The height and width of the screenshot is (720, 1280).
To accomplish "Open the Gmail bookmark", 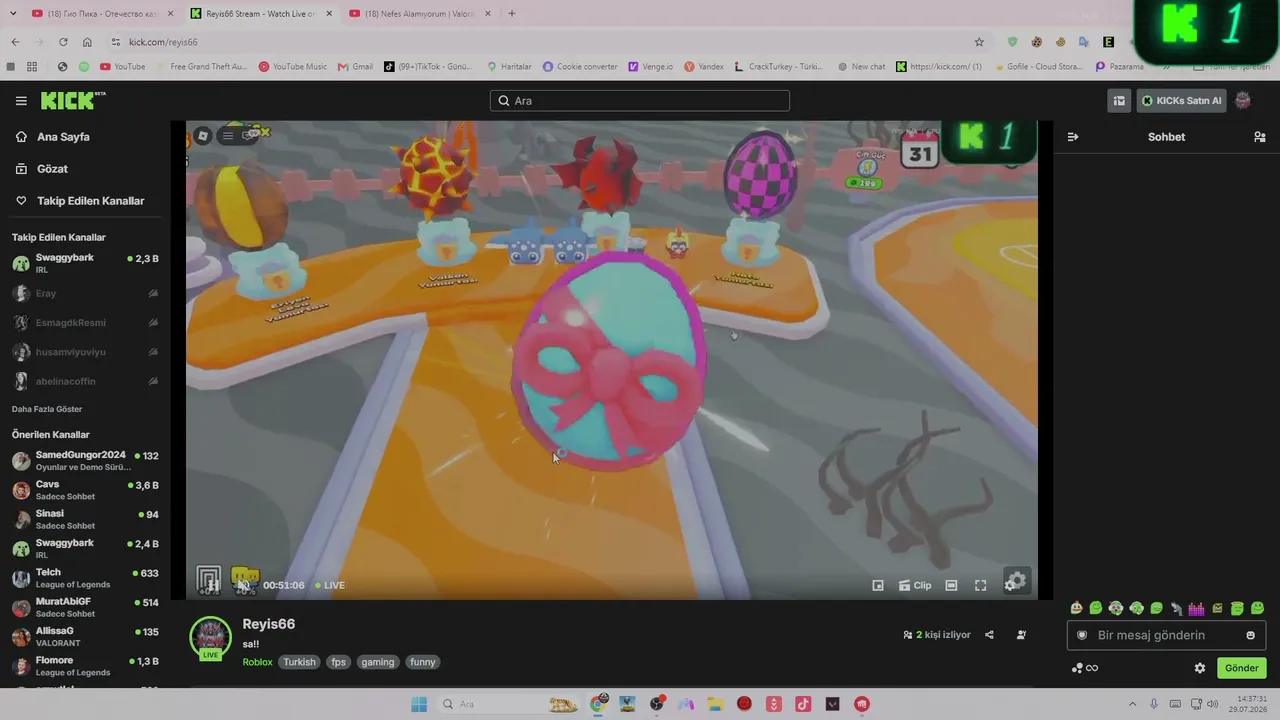I will tap(356, 67).
